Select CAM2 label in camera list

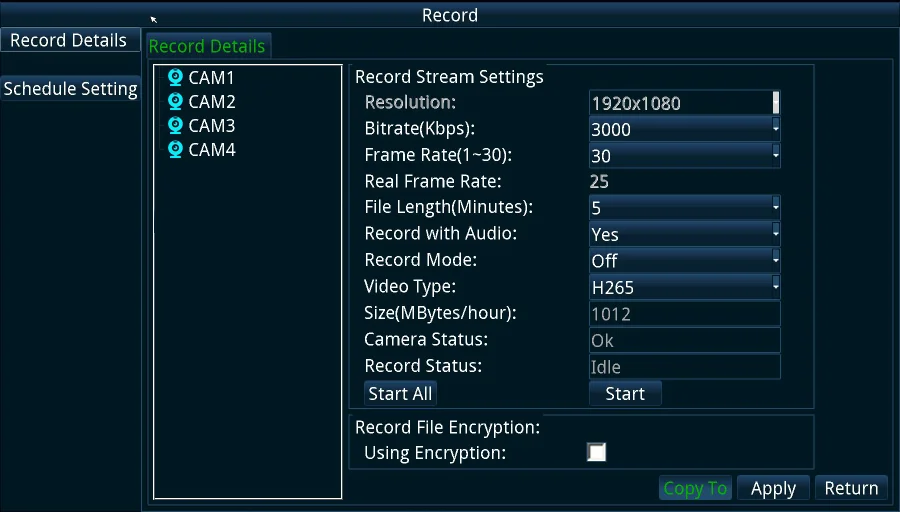212,102
